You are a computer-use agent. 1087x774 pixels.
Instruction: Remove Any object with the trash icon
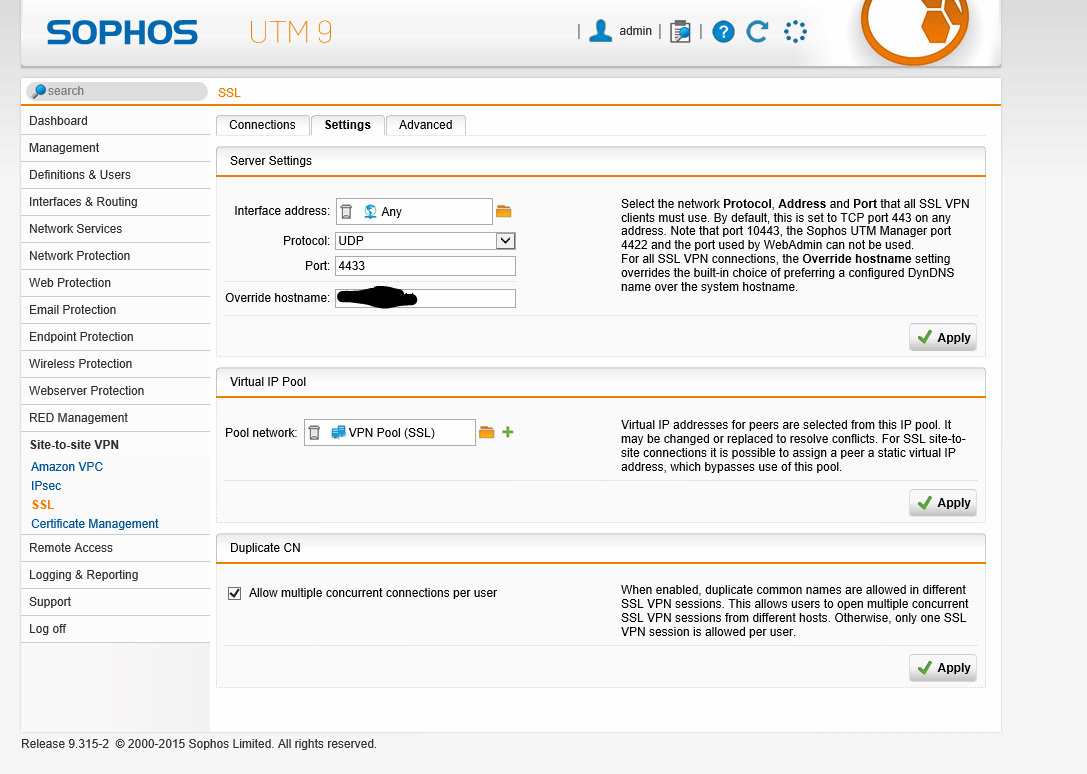[x=346, y=212]
